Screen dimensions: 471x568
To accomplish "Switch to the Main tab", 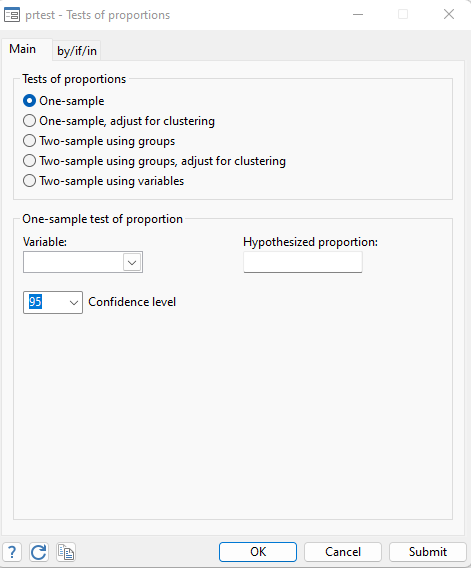I will coord(22,49).
